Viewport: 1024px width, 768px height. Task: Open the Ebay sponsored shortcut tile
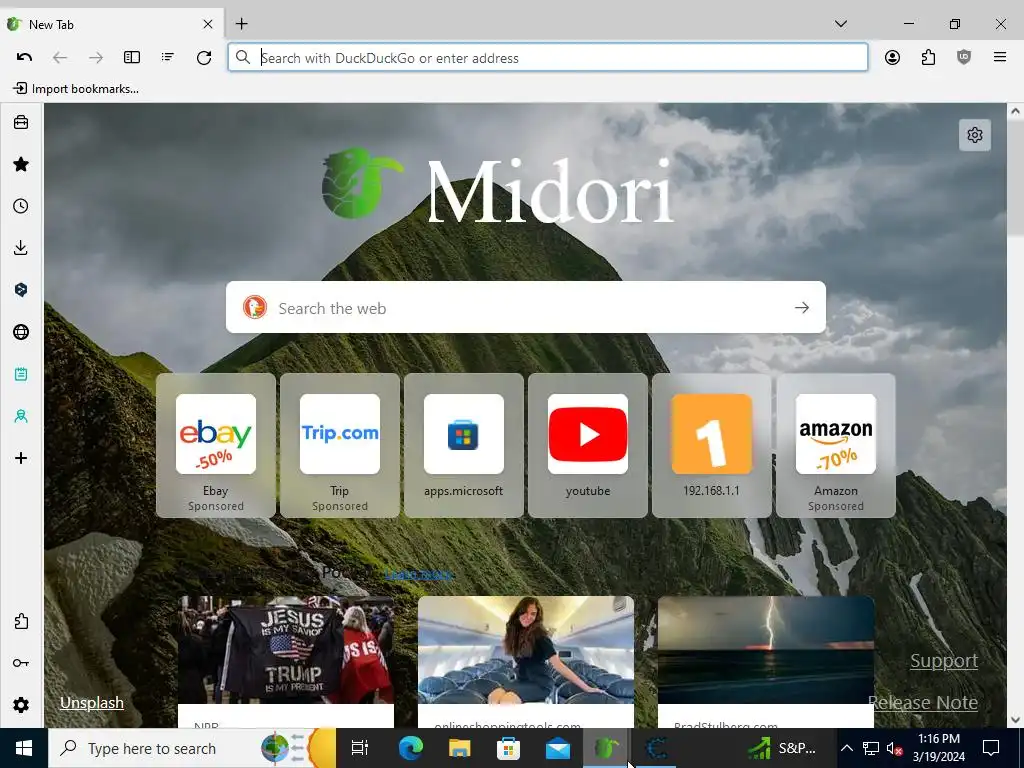click(x=216, y=445)
